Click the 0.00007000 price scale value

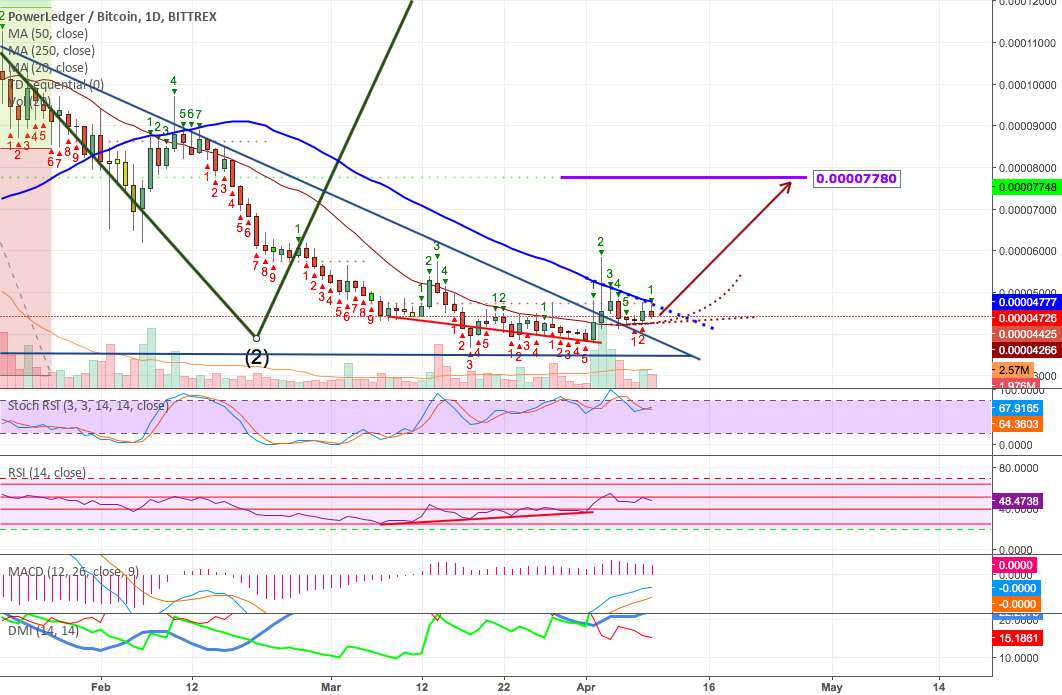click(1027, 209)
